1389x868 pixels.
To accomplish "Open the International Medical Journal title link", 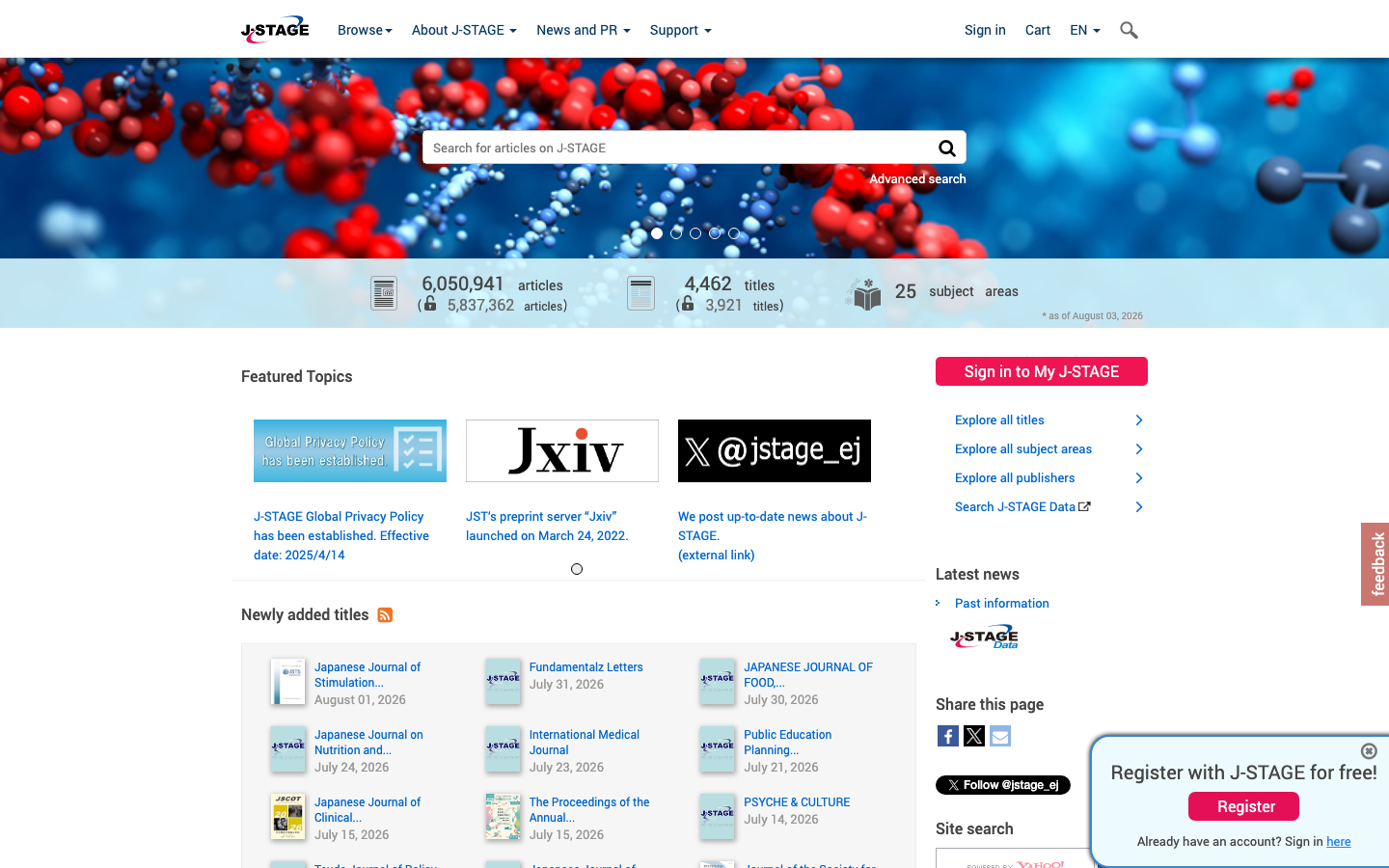I will coord(585,743).
